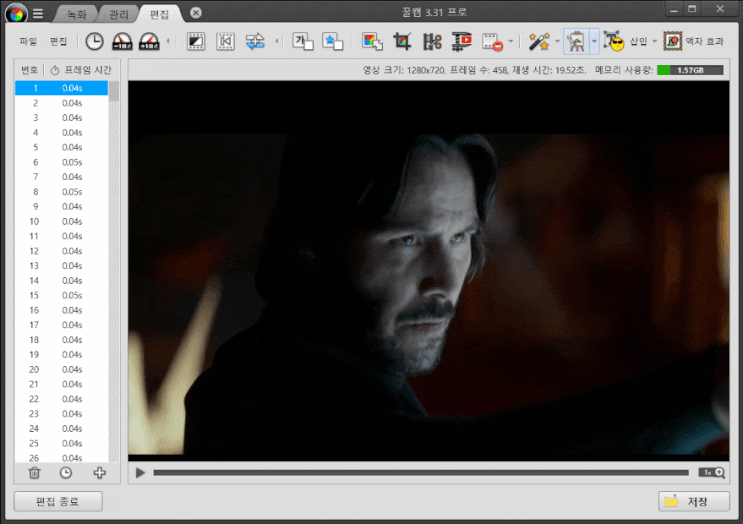Click the Honeycam logo icon
This screenshot has width=743, height=524.
16,13
